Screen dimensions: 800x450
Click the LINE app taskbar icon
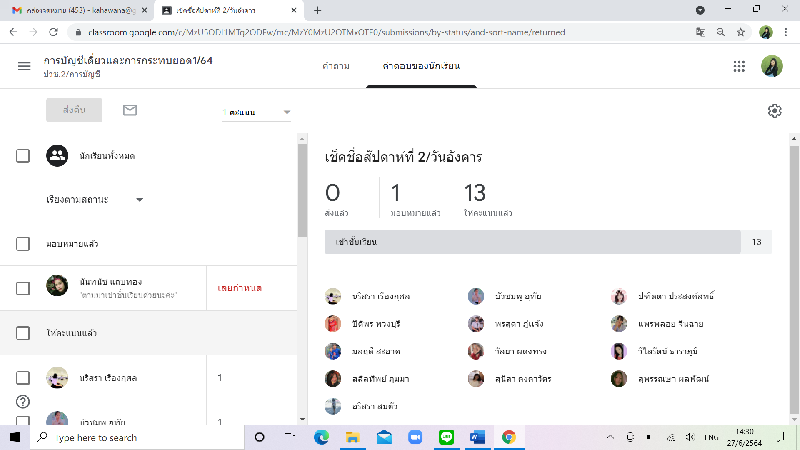coord(446,437)
